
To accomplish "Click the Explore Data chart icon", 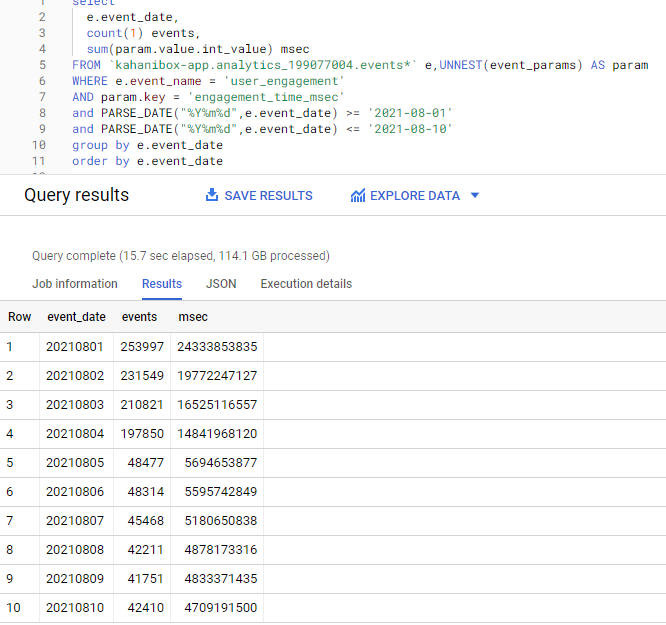I will [358, 195].
